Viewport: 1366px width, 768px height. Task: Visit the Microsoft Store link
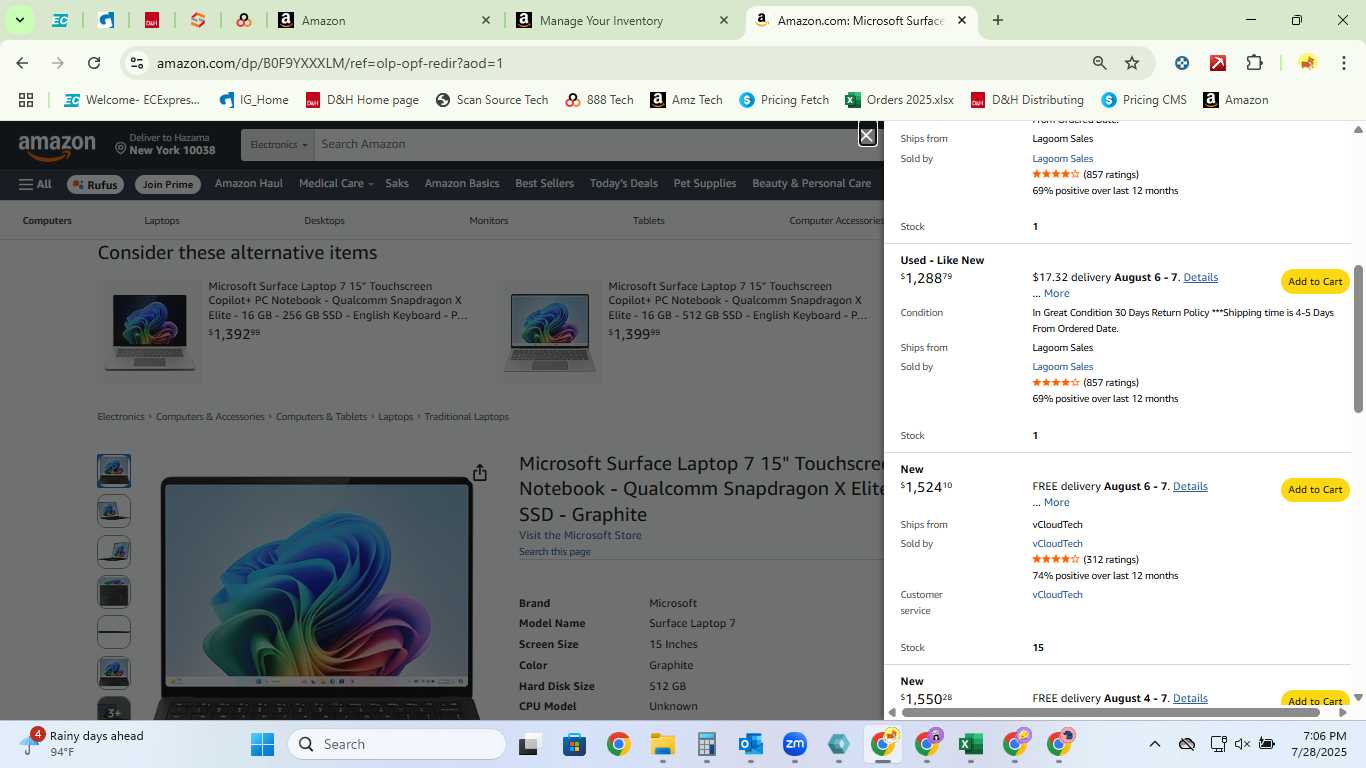click(580, 536)
